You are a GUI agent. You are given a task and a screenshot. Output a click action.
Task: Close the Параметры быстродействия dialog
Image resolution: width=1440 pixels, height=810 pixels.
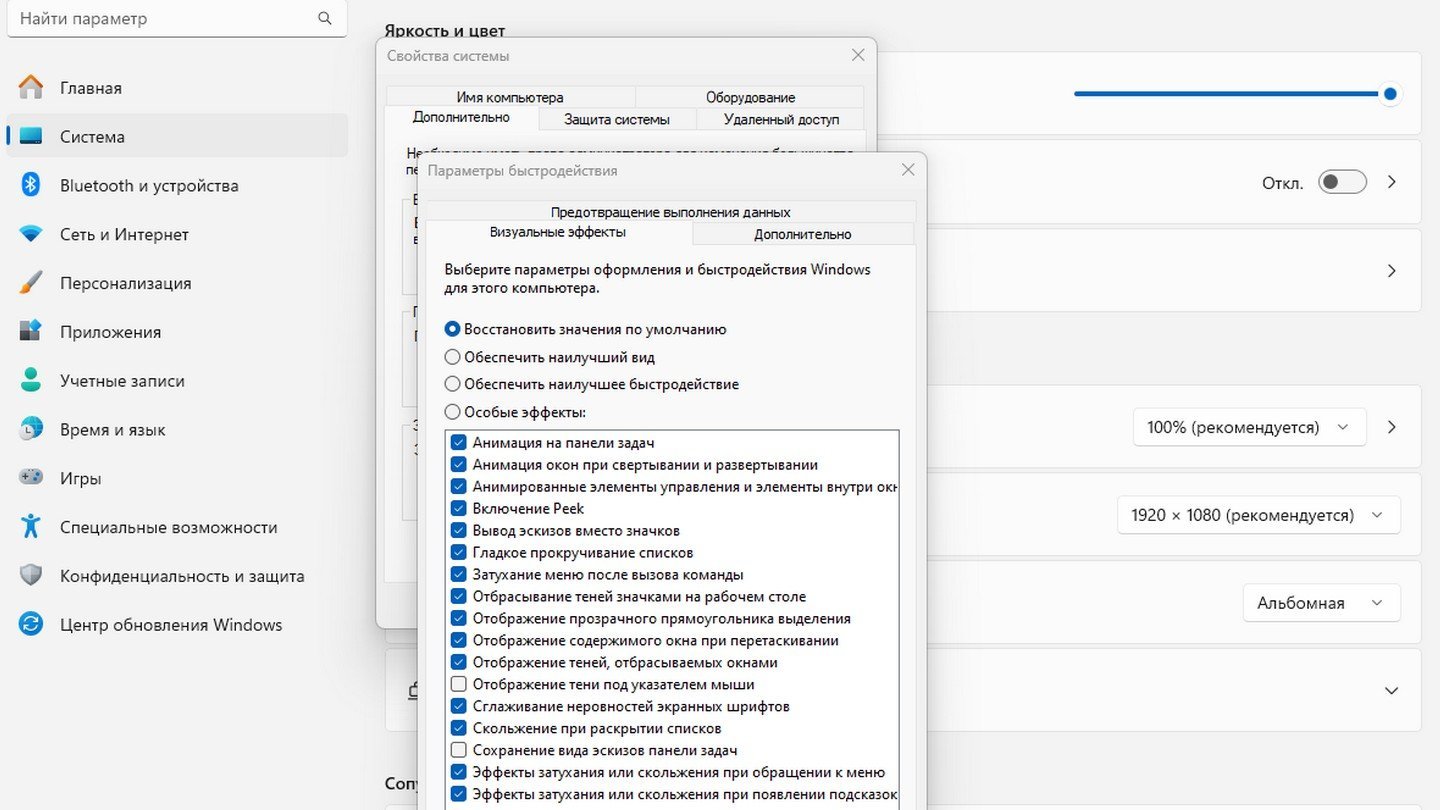coord(908,170)
